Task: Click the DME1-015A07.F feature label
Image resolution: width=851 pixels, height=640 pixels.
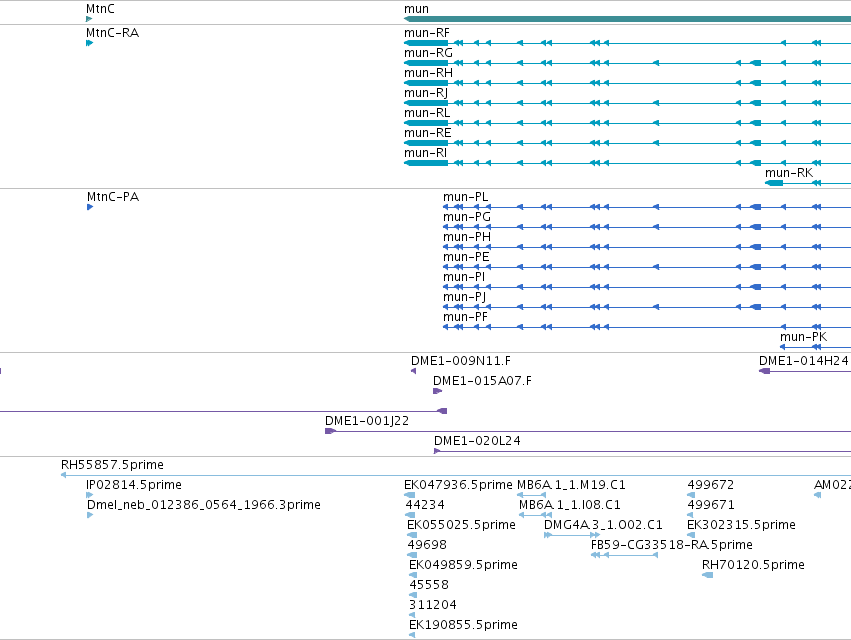Action: (x=482, y=381)
